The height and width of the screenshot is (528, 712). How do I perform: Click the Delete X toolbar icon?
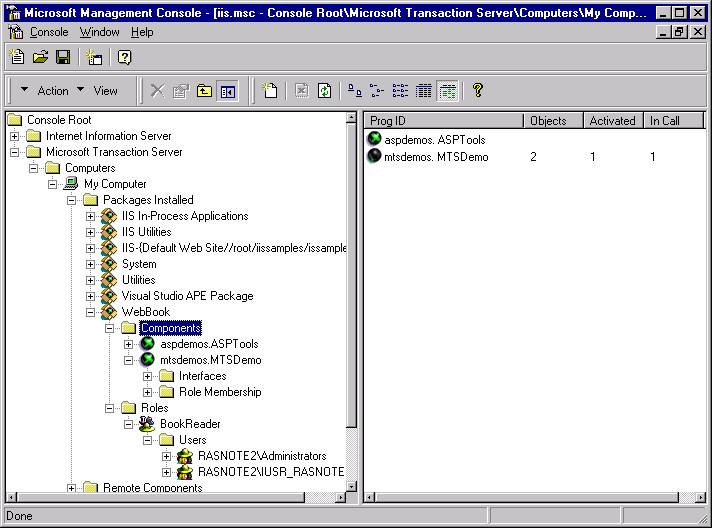pos(157,91)
